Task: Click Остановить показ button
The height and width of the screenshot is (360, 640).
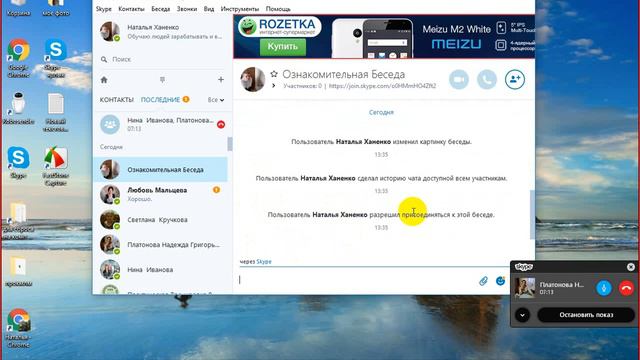Action: (x=586, y=315)
